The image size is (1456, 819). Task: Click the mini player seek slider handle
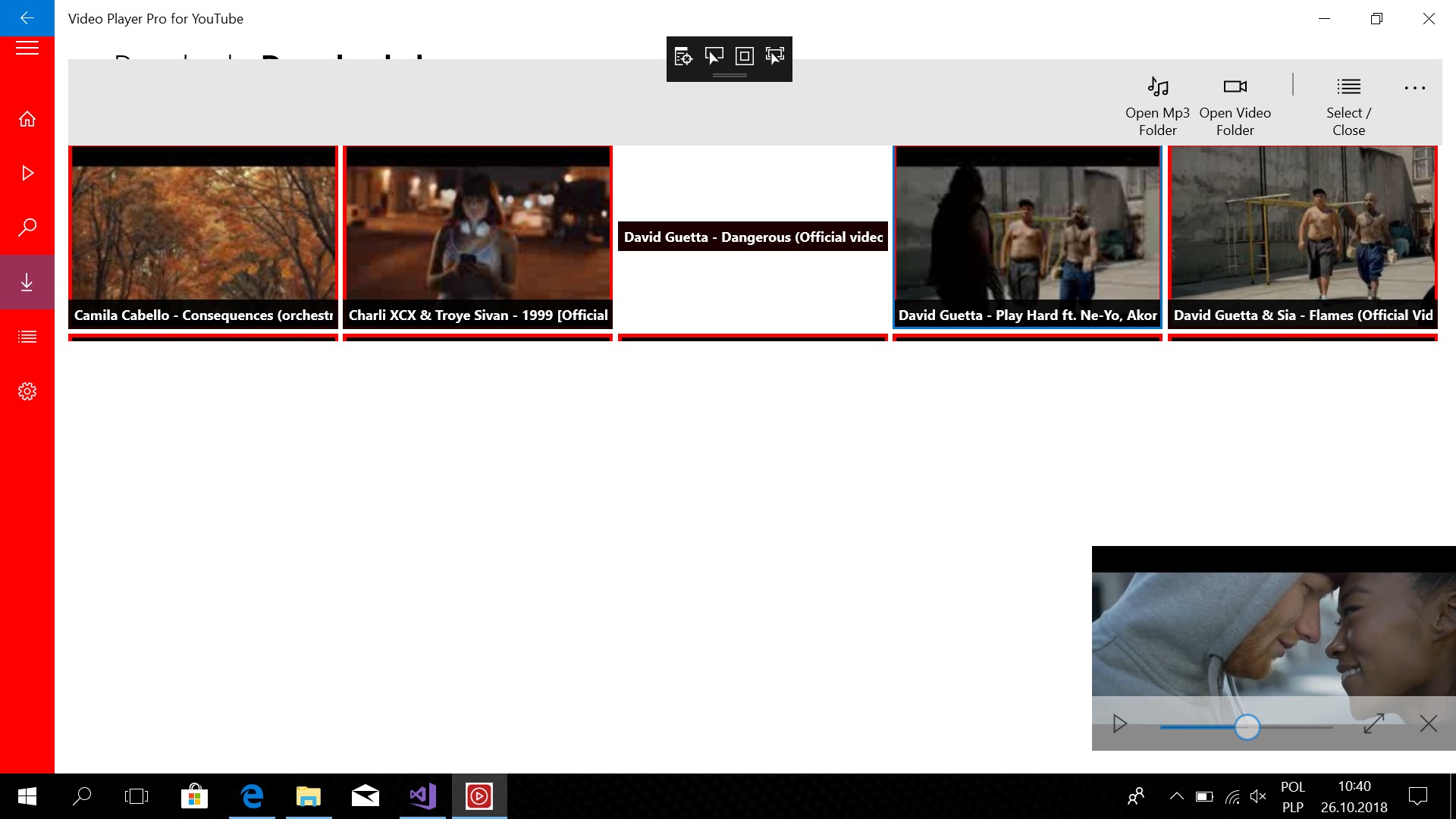click(1247, 726)
